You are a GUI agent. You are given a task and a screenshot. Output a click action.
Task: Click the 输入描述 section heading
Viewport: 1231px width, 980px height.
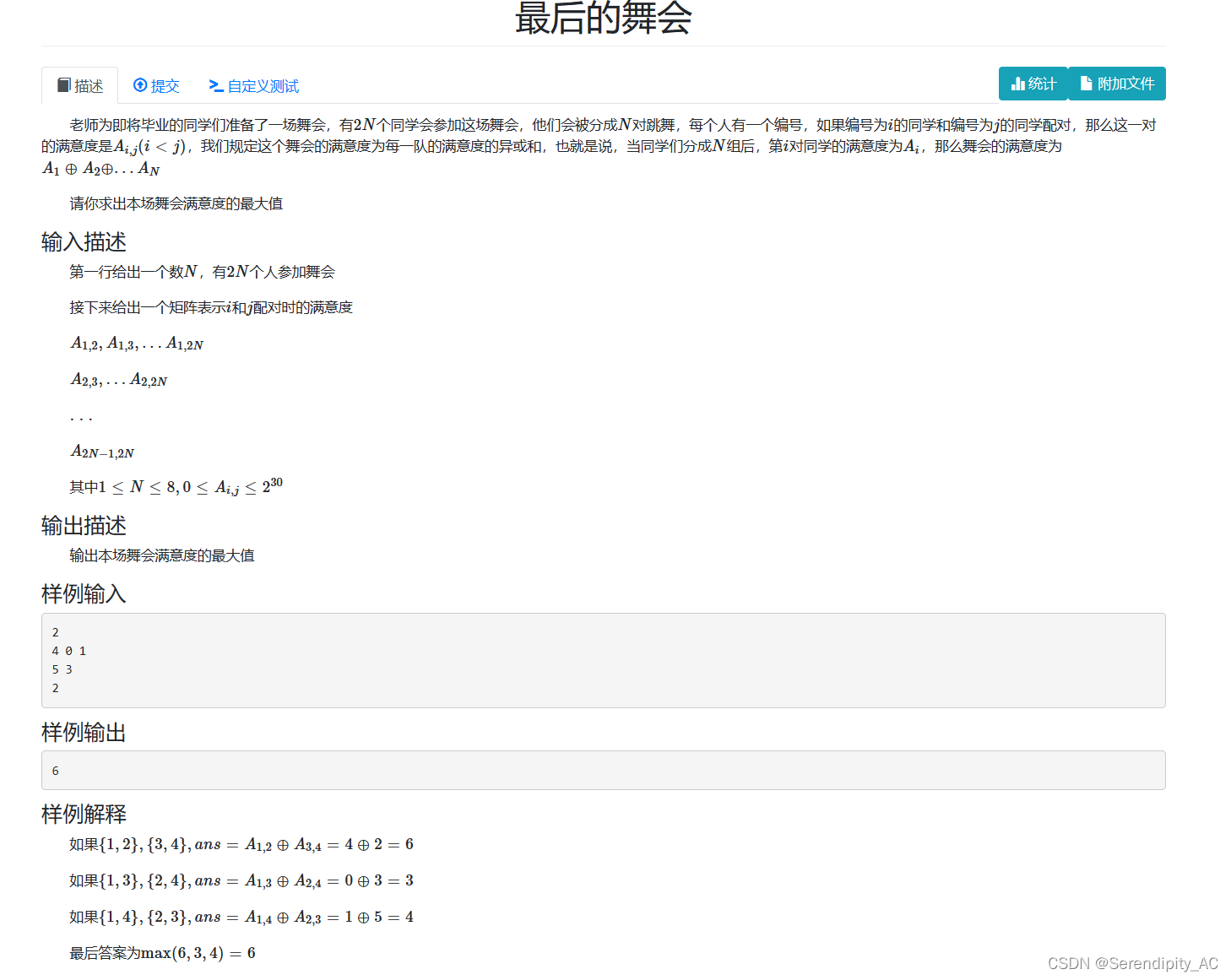click(x=84, y=242)
